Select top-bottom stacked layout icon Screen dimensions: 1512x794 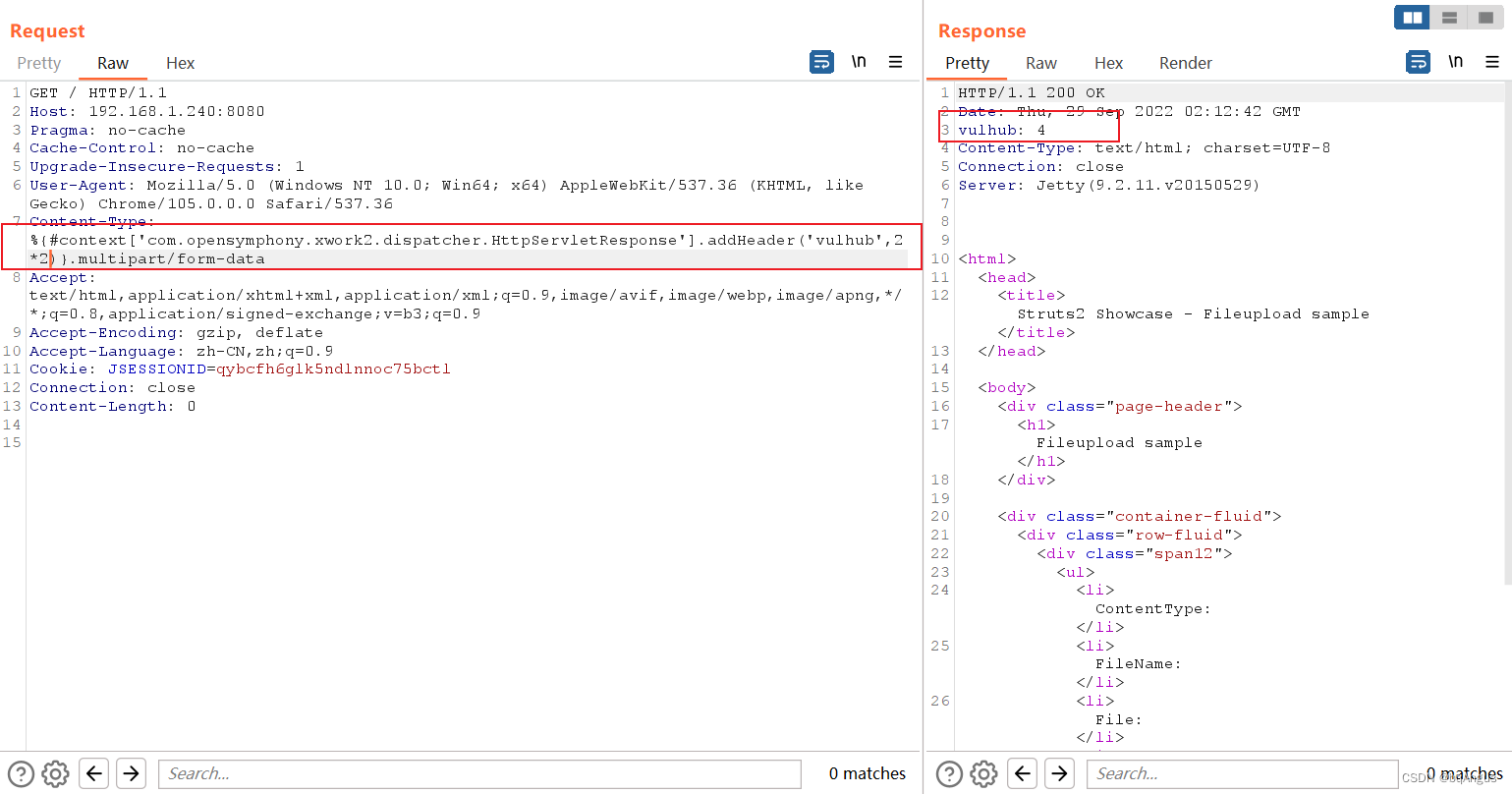click(1449, 18)
